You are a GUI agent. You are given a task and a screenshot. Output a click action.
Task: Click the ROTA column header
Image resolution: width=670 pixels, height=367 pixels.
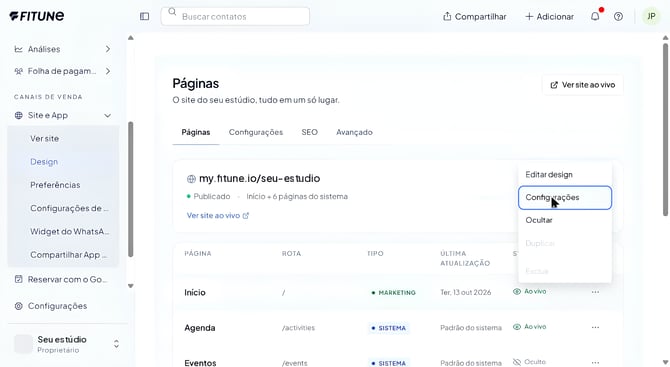click(x=291, y=253)
